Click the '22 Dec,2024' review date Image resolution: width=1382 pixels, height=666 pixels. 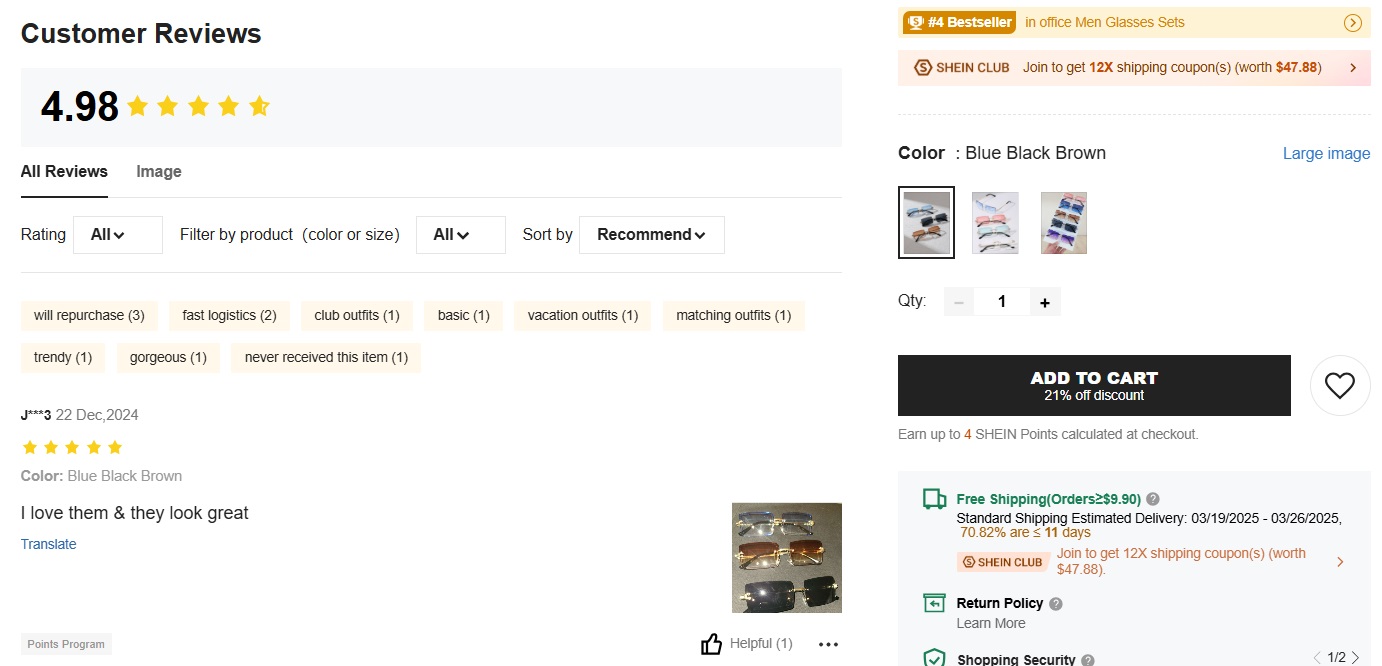[97, 415]
